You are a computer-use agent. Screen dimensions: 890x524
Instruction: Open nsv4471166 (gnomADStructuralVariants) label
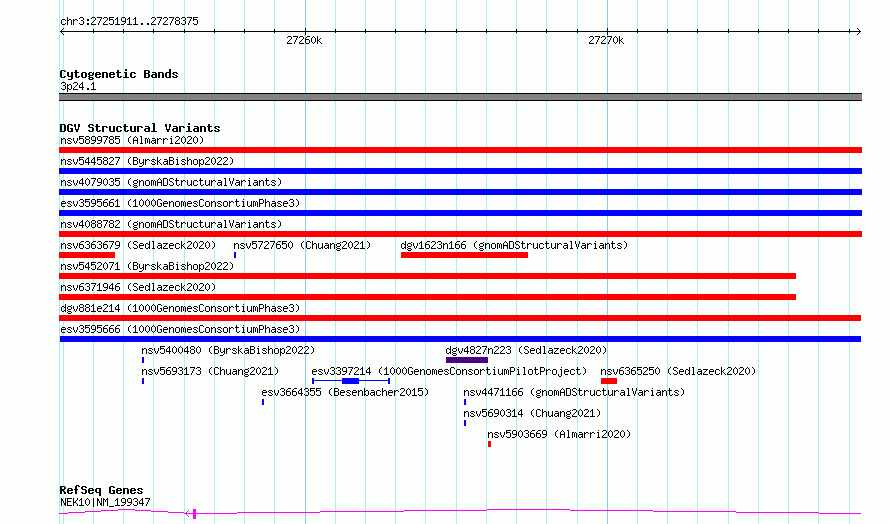pos(574,392)
